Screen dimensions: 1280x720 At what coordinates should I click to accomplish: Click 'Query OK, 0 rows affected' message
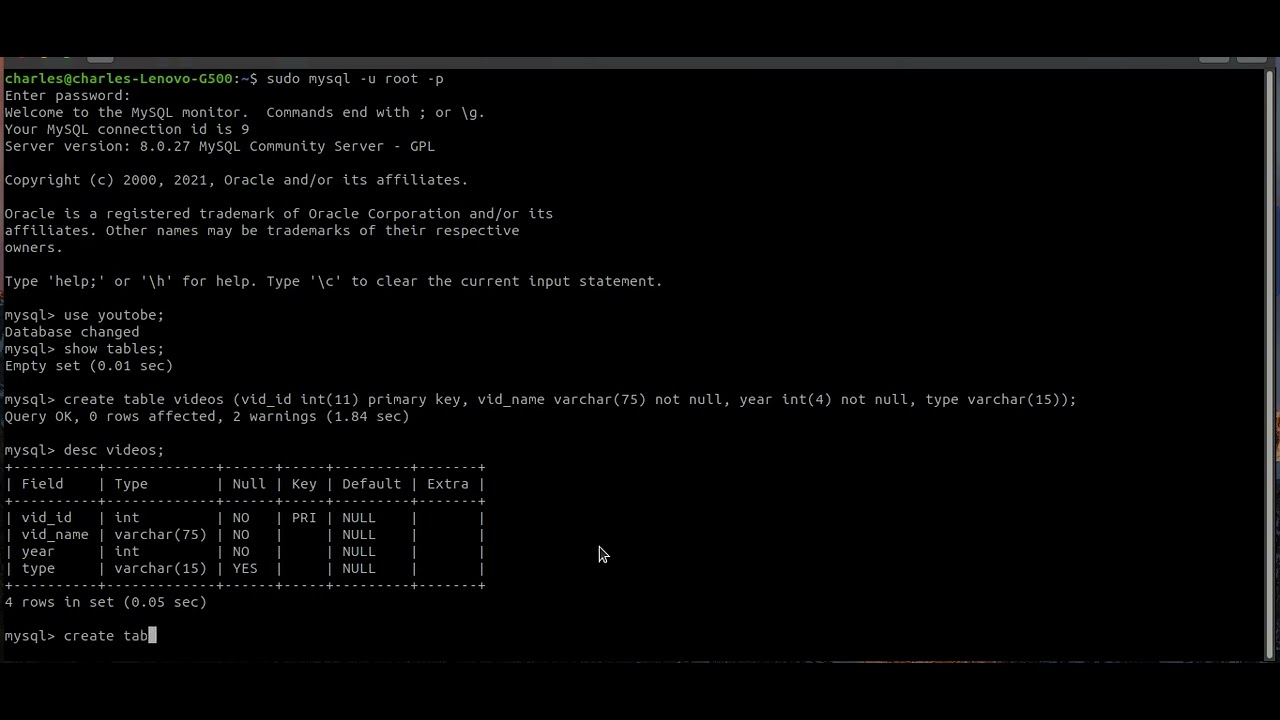(x=207, y=417)
